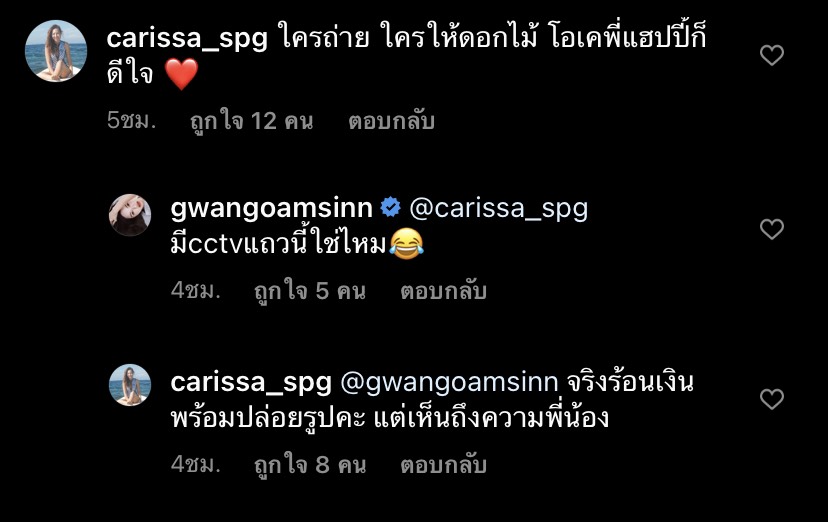The height and width of the screenshot is (522, 828).
Task: Click ตอบกลับ under the top comment
Action: click(x=391, y=121)
